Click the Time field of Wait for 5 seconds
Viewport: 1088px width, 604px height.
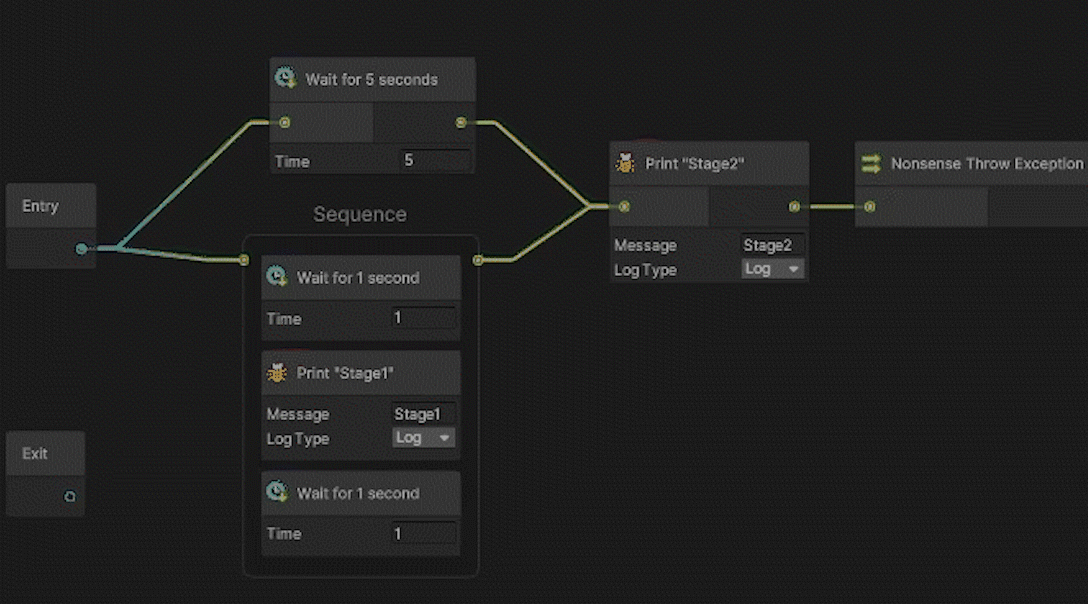coord(435,161)
